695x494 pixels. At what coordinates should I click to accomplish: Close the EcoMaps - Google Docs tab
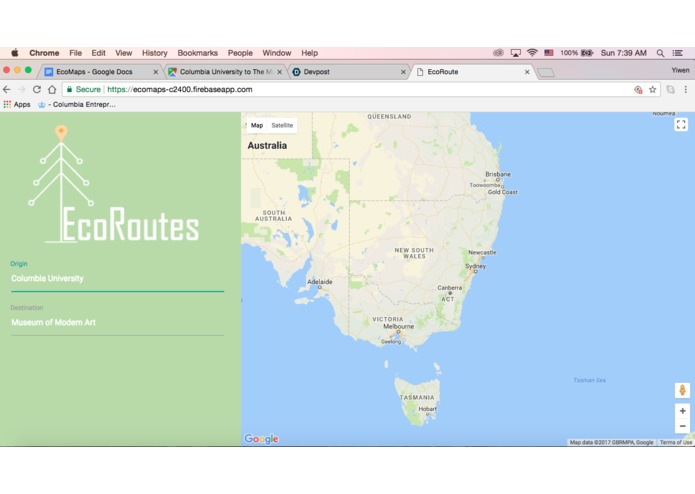tap(156, 72)
